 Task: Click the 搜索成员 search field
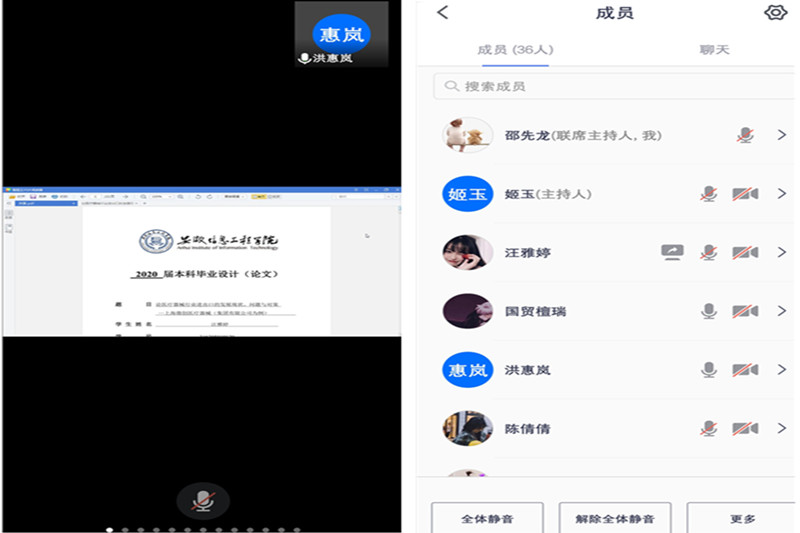point(614,86)
